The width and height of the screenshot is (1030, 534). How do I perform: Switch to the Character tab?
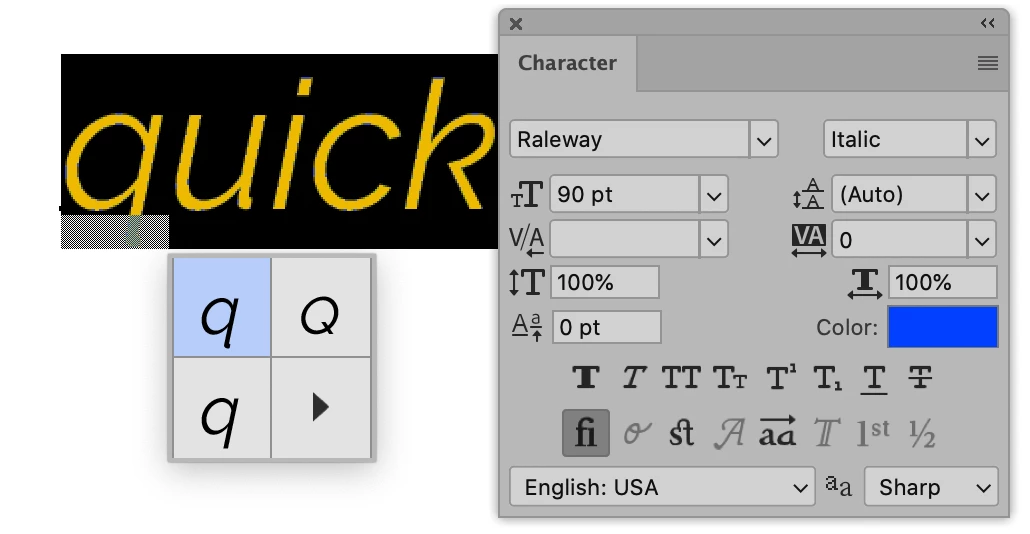pyautogui.click(x=568, y=63)
